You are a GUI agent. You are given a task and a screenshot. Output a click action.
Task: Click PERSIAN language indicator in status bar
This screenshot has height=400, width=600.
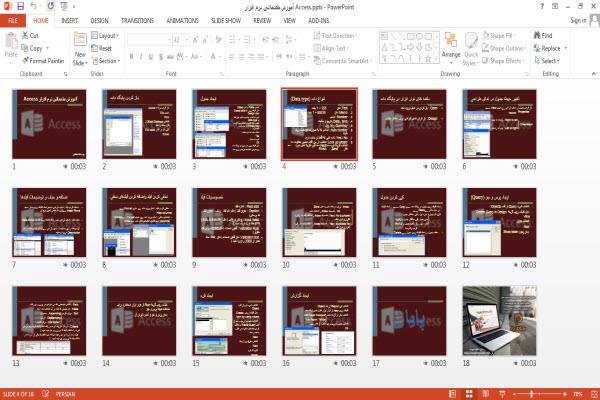pos(65,394)
